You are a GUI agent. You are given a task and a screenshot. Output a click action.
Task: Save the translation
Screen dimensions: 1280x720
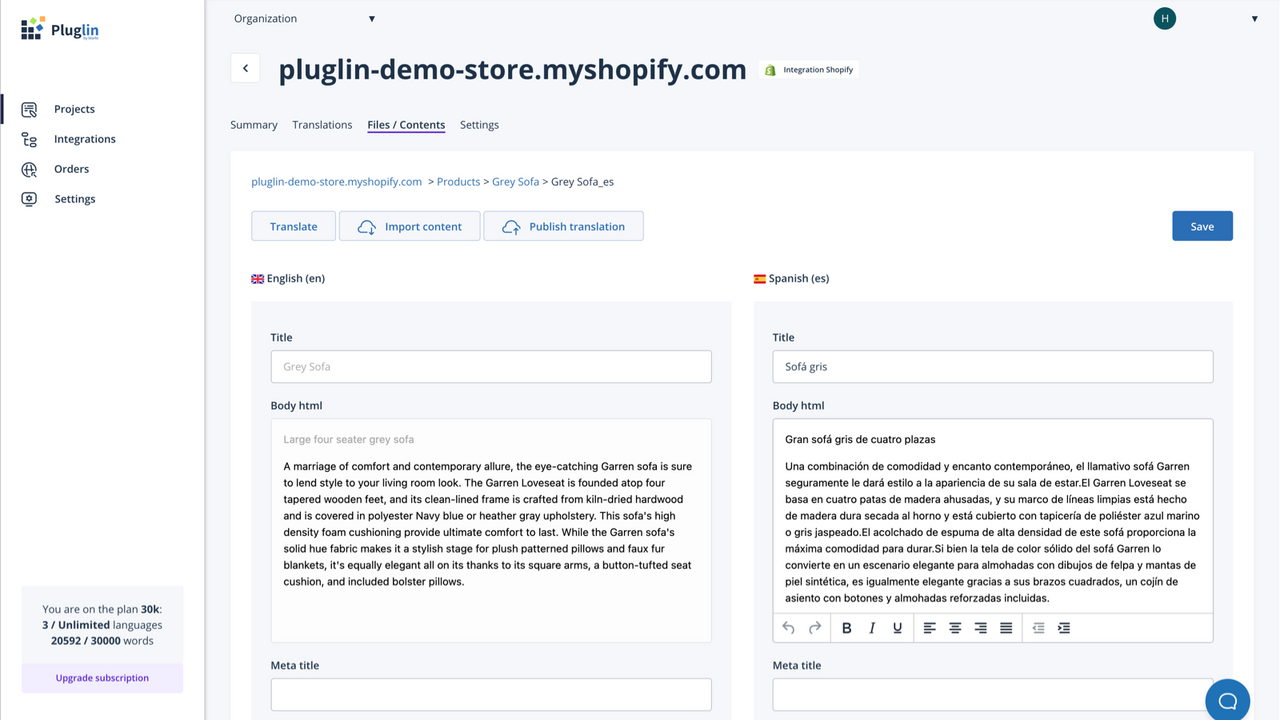(x=1202, y=226)
